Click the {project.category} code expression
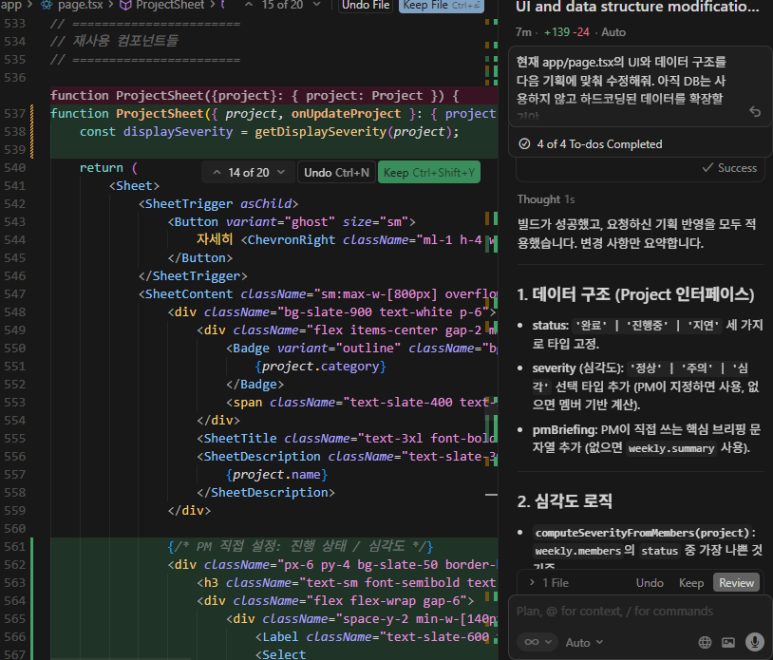This screenshot has width=773, height=660. click(x=320, y=366)
